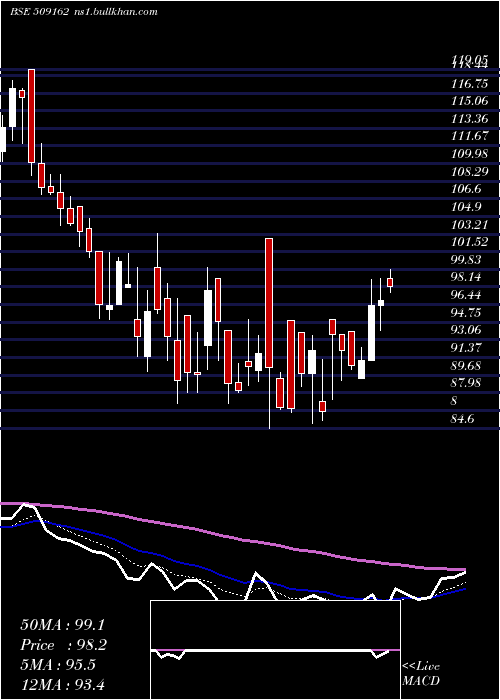500x700 pixels.
Task: Click the ns1.bullkhan.com site label
Action: point(116,12)
